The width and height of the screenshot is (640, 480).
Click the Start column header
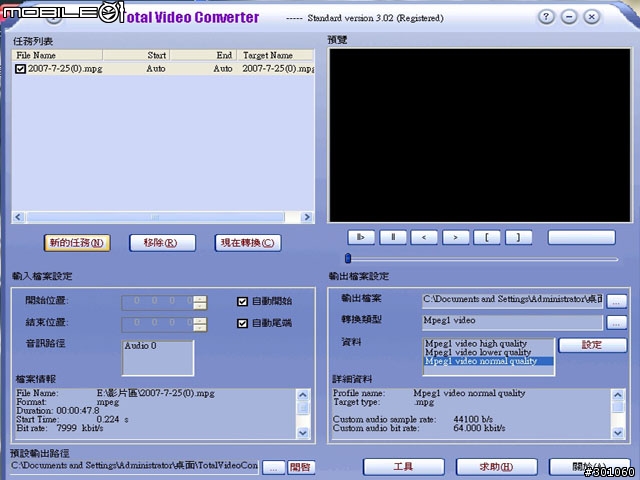coord(136,55)
